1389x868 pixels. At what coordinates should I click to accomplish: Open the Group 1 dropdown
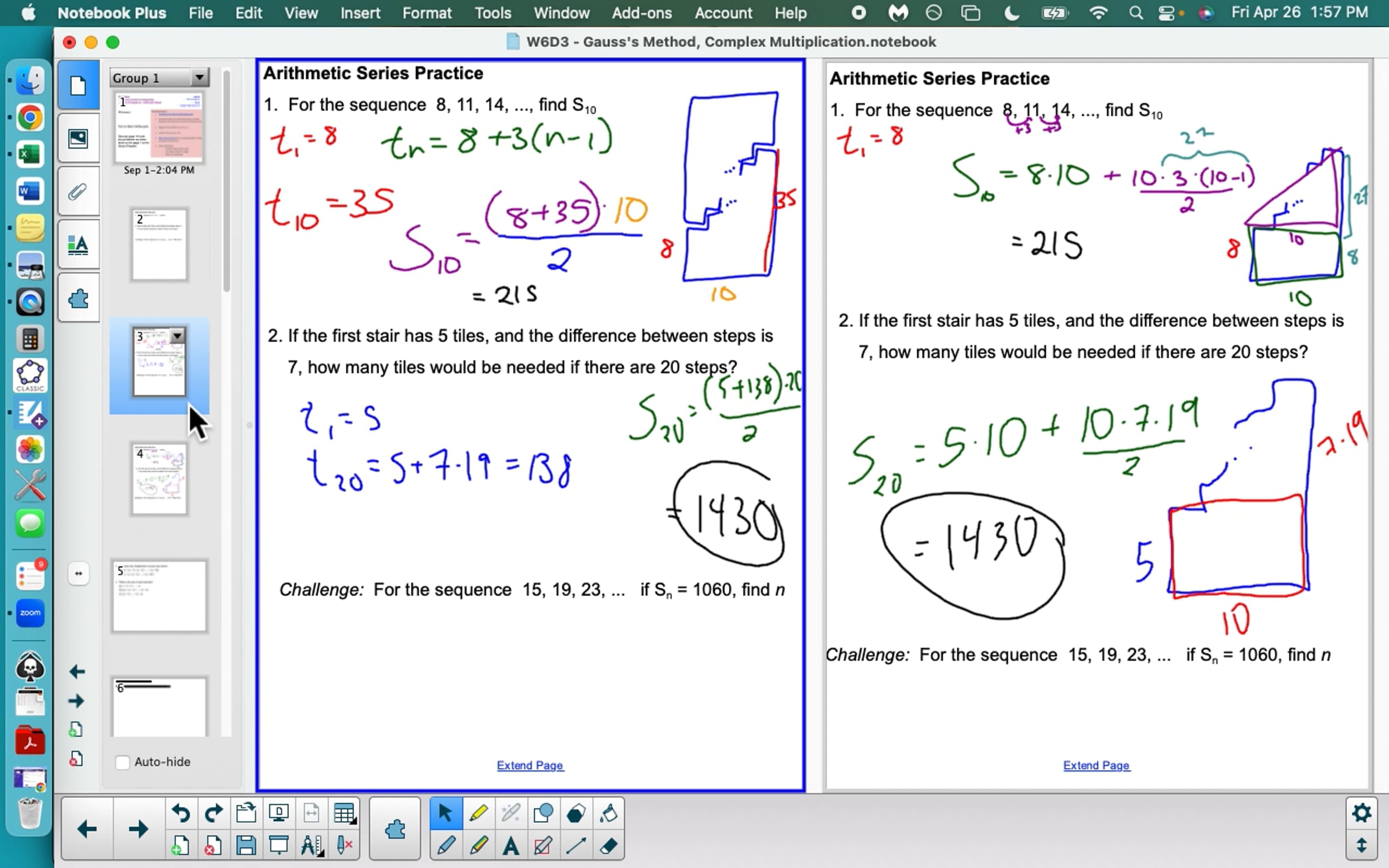click(x=199, y=77)
